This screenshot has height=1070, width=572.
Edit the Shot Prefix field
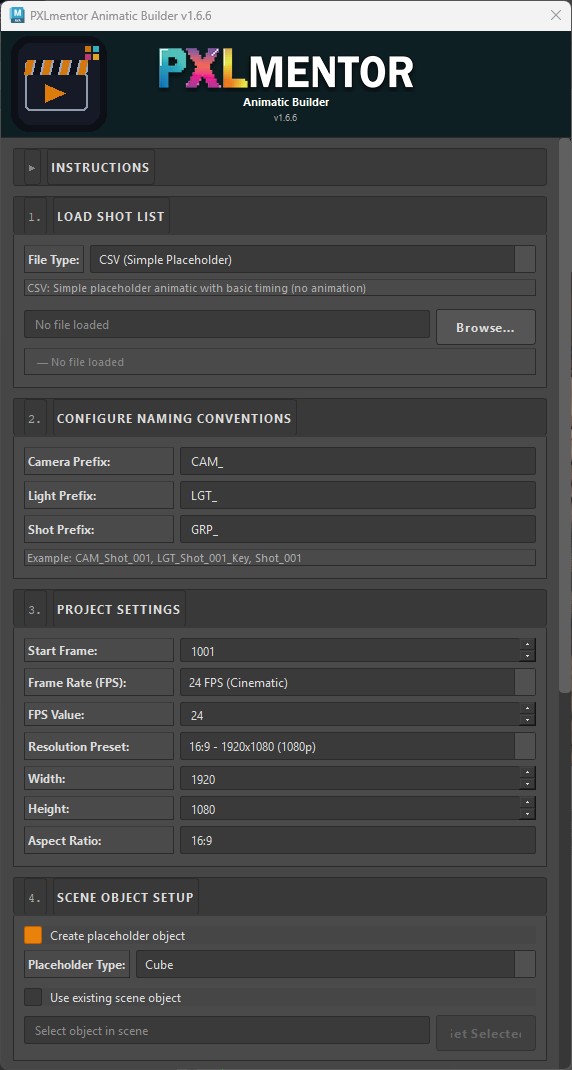pyautogui.click(x=358, y=529)
